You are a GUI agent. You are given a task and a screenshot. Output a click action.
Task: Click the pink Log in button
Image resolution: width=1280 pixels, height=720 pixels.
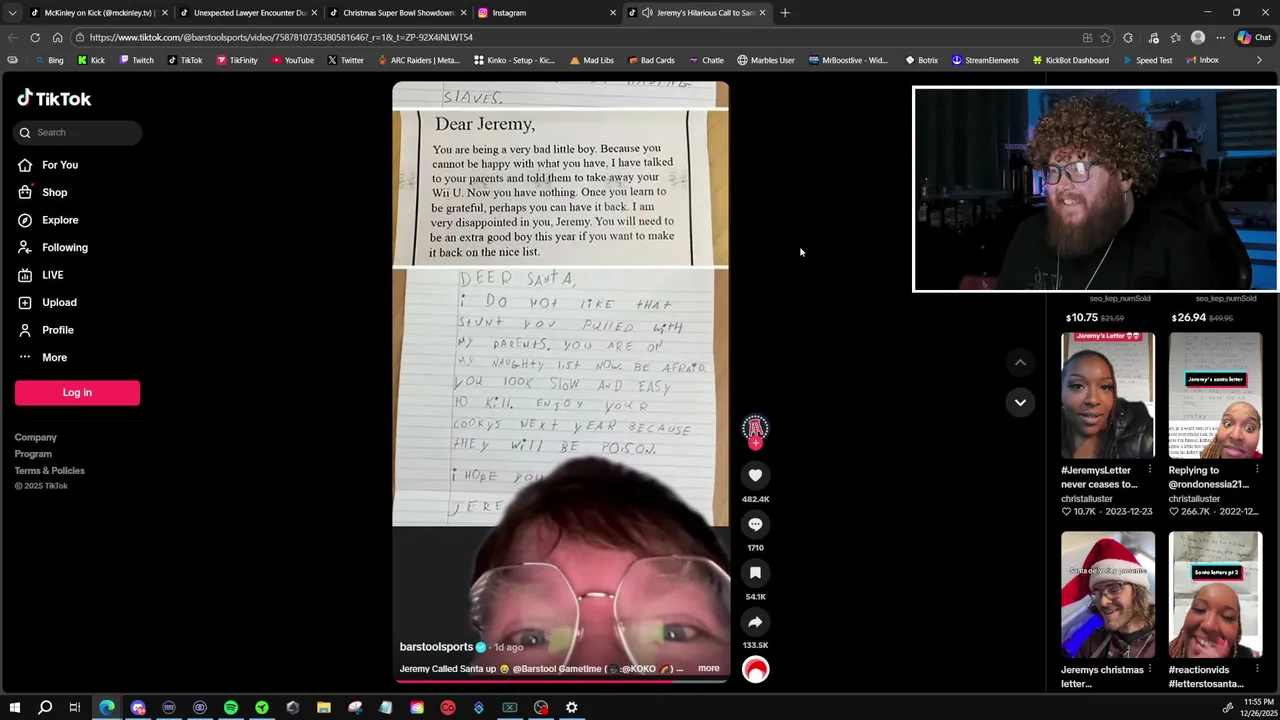[x=77, y=392]
